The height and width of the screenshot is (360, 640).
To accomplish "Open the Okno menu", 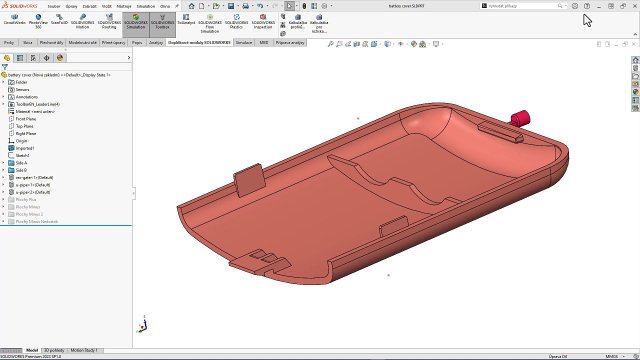I will click(x=165, y=7).
